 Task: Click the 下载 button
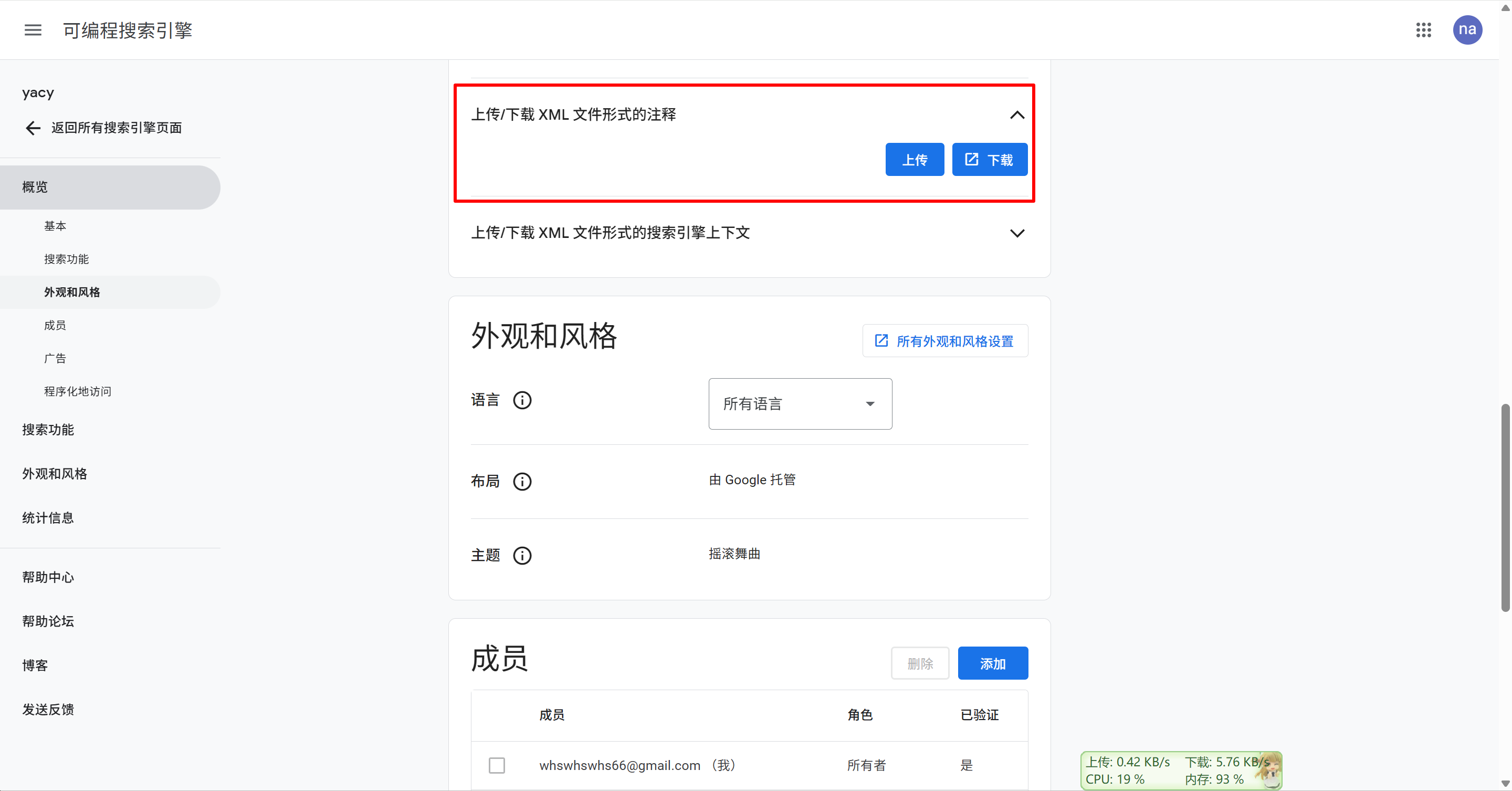point(989,160)
